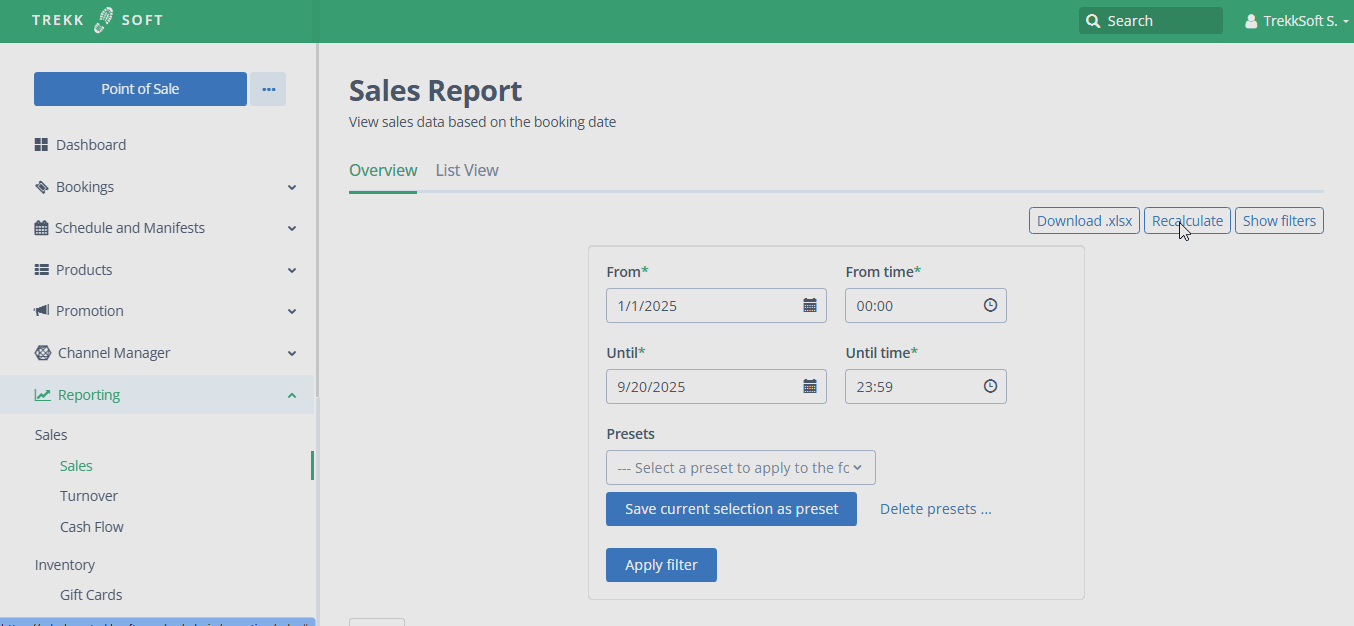Click Download .xlsx button
The height and width of the screenshot is (626, 1354).
1084,221
